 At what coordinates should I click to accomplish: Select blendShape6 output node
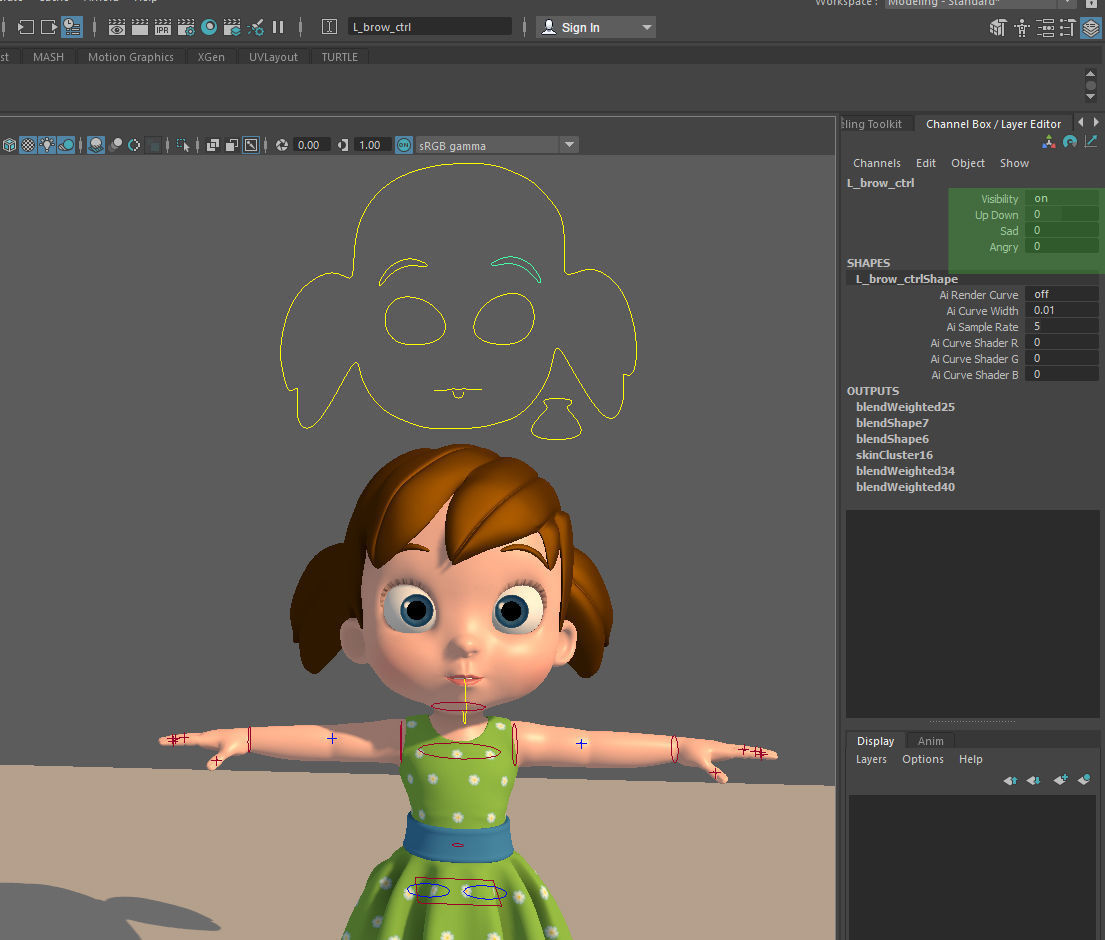point(892,439)
